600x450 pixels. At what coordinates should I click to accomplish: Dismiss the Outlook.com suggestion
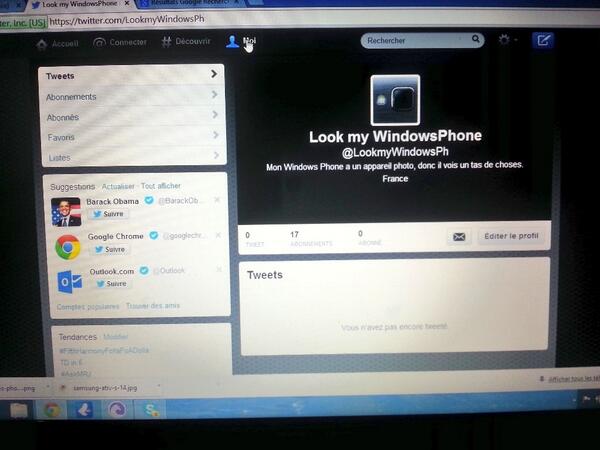click(219, 269)
